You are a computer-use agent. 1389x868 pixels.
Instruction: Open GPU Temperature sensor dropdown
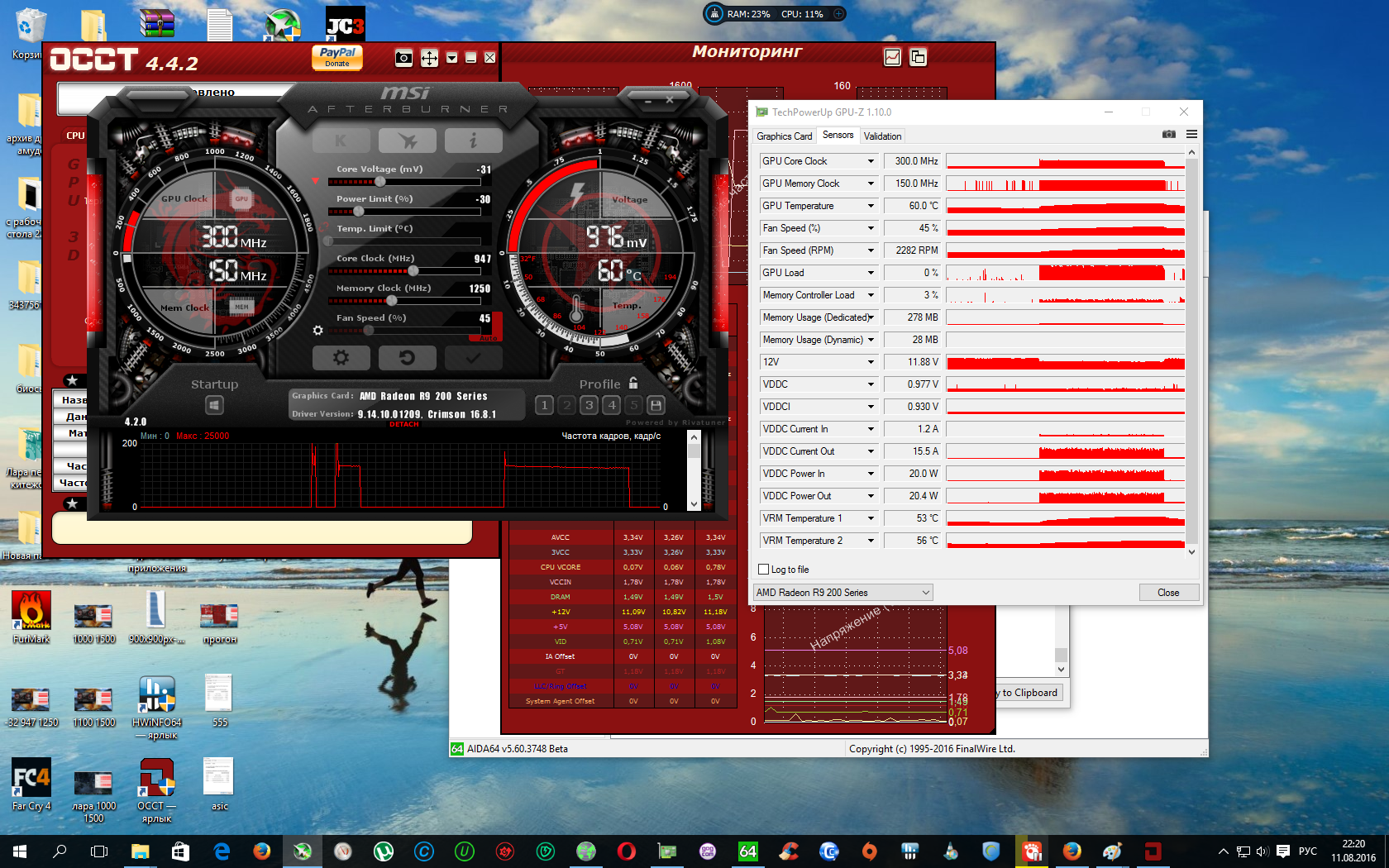coord(871,206)
